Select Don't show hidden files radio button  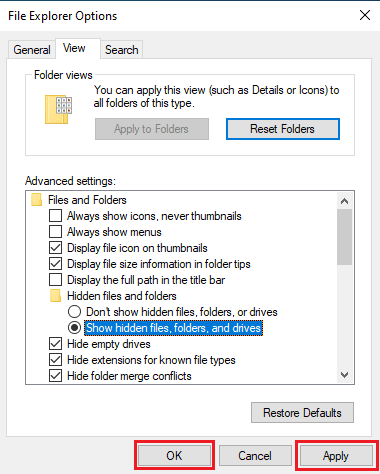tap(74, 312)
